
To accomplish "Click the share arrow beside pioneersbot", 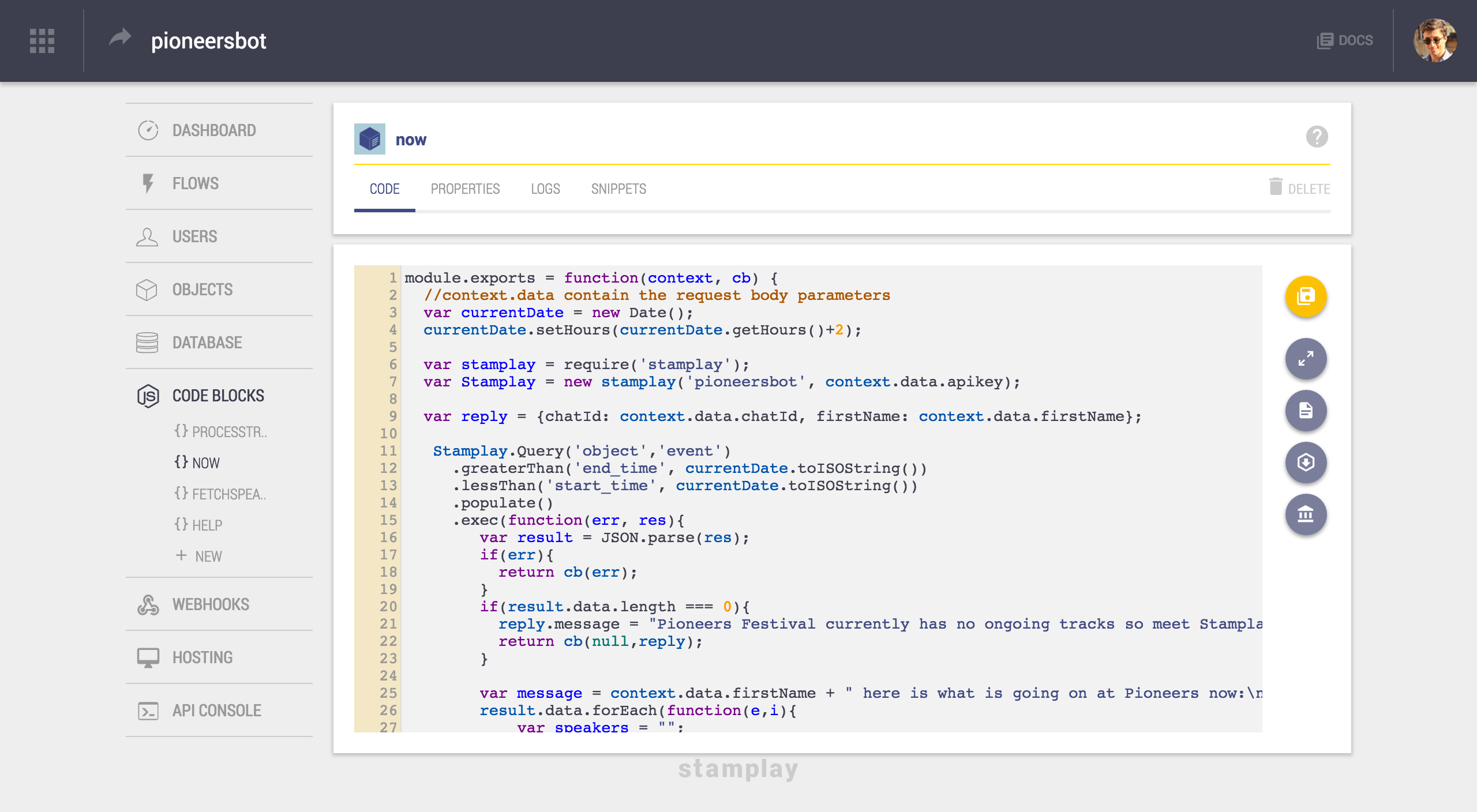I will pyautogui.click(x=120, y=39).
